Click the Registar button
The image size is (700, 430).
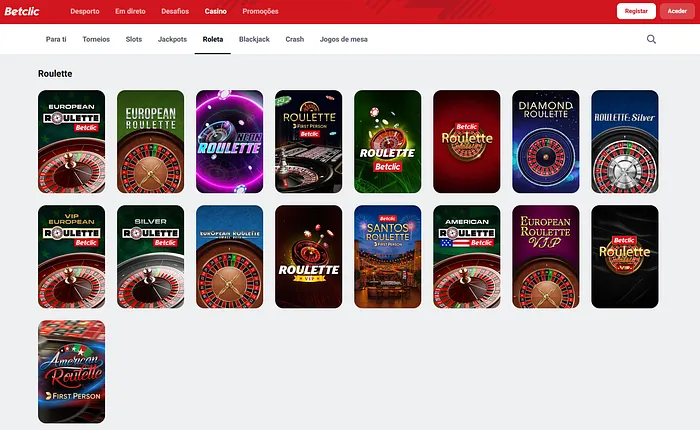coord(636,11)
